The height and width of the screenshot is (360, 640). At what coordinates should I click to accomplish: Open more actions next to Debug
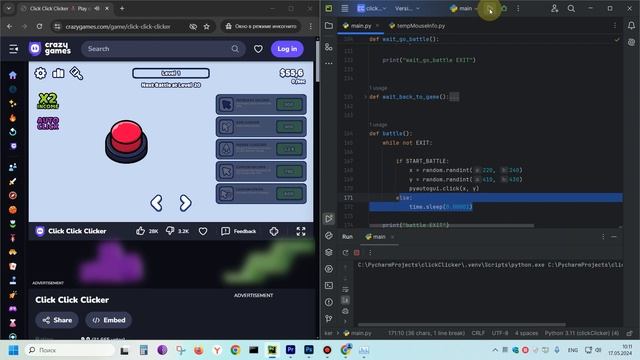pyautogui.click(x=518, y=8)
